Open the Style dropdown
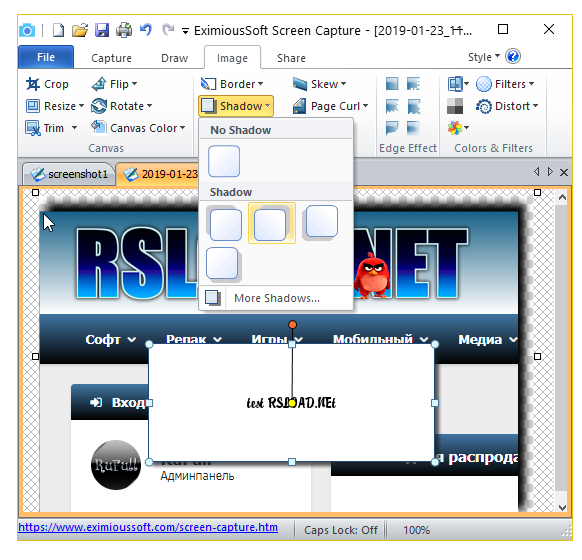 point(484,57)
